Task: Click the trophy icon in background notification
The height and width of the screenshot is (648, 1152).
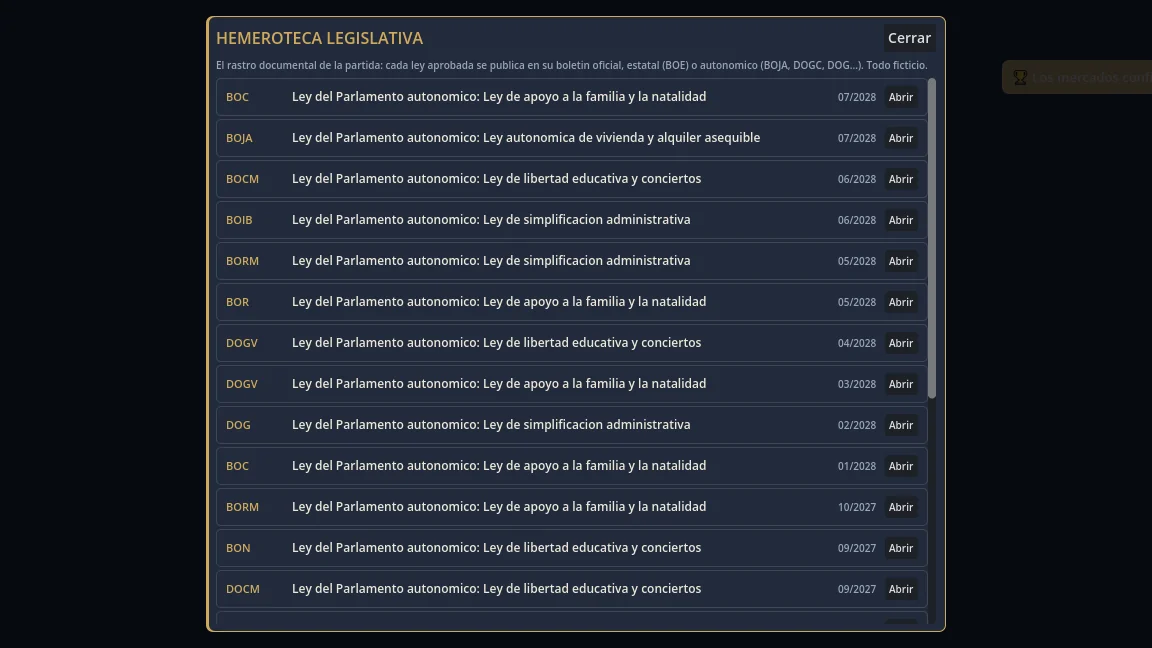Action: tap(1020, 77)
